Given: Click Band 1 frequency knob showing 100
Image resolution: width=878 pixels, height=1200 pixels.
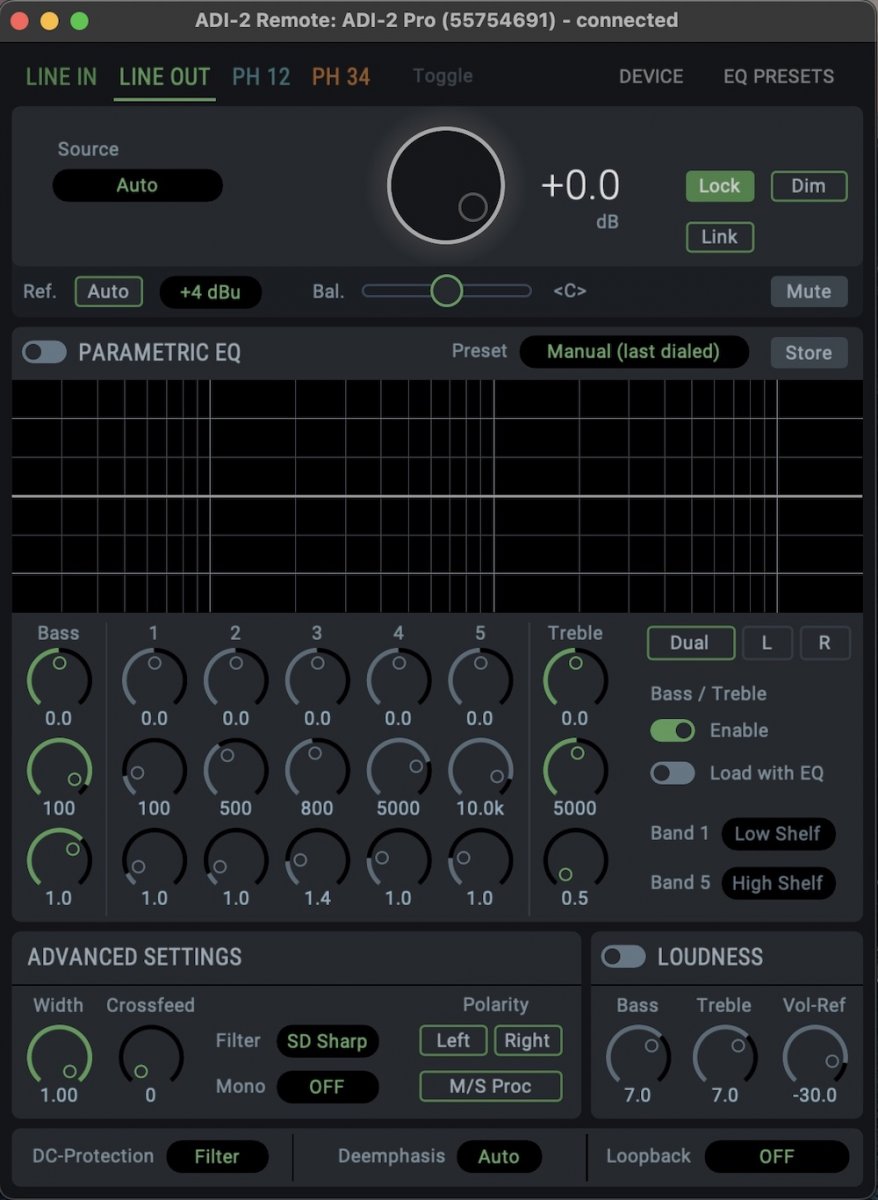Looking at the screenshot, I should tap(154, 770).
